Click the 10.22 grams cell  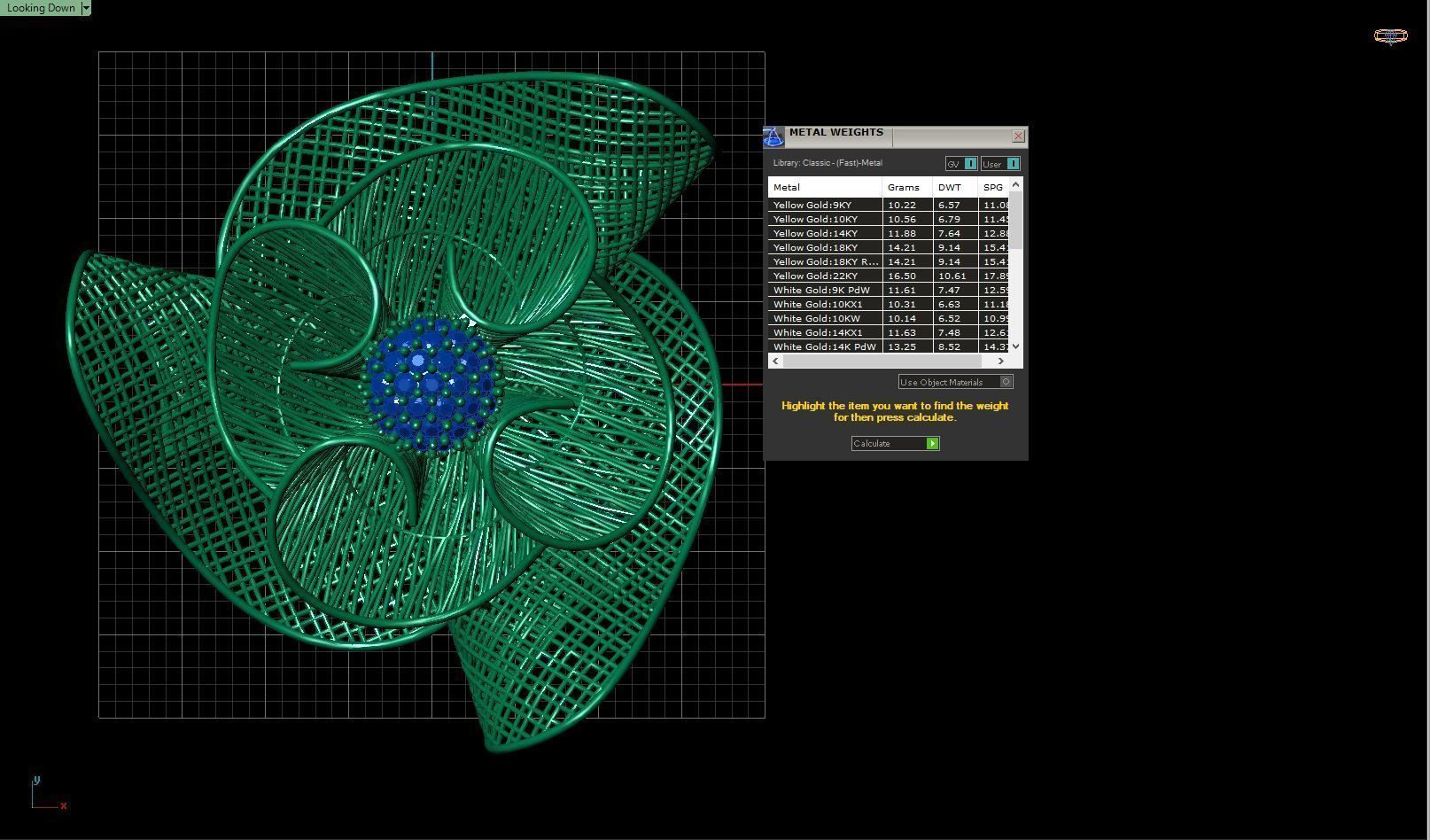point(907,205)
